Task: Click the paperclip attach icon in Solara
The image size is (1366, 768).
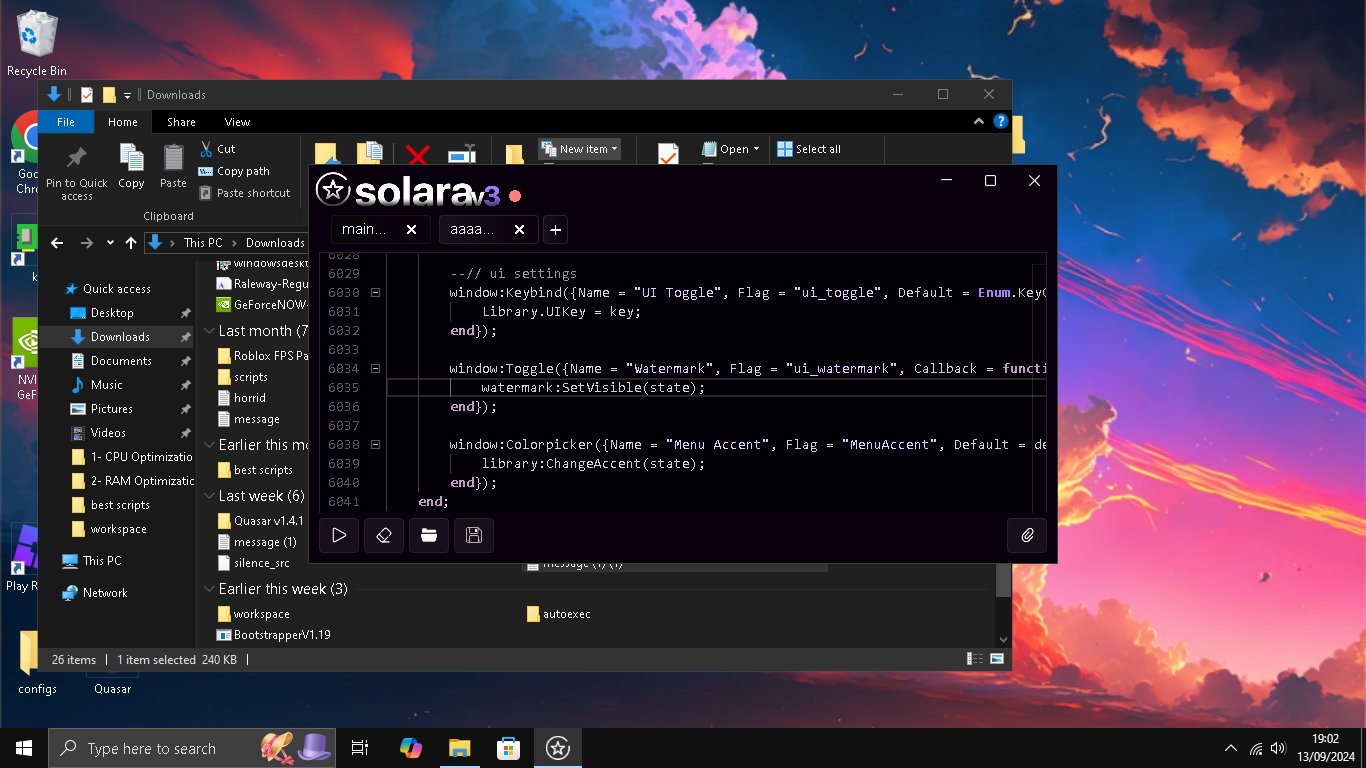Action: (1027, 535)
